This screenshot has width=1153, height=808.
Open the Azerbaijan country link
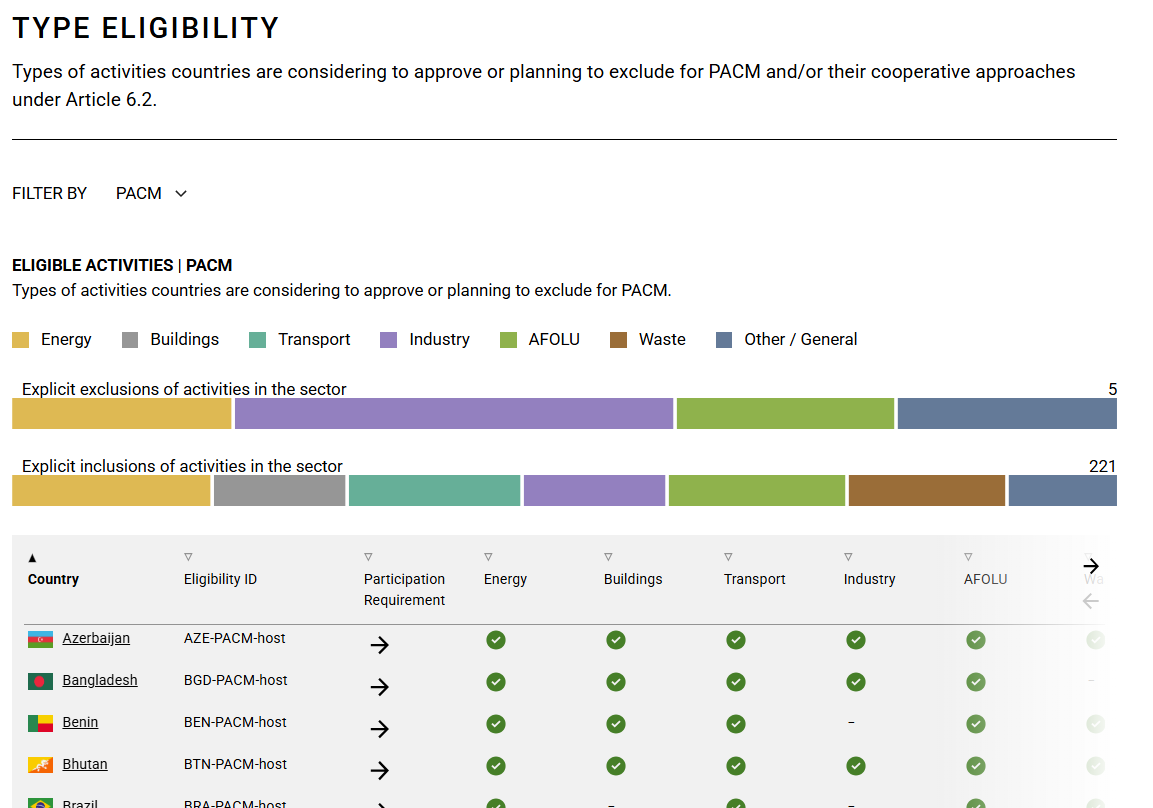coord(96,638)
